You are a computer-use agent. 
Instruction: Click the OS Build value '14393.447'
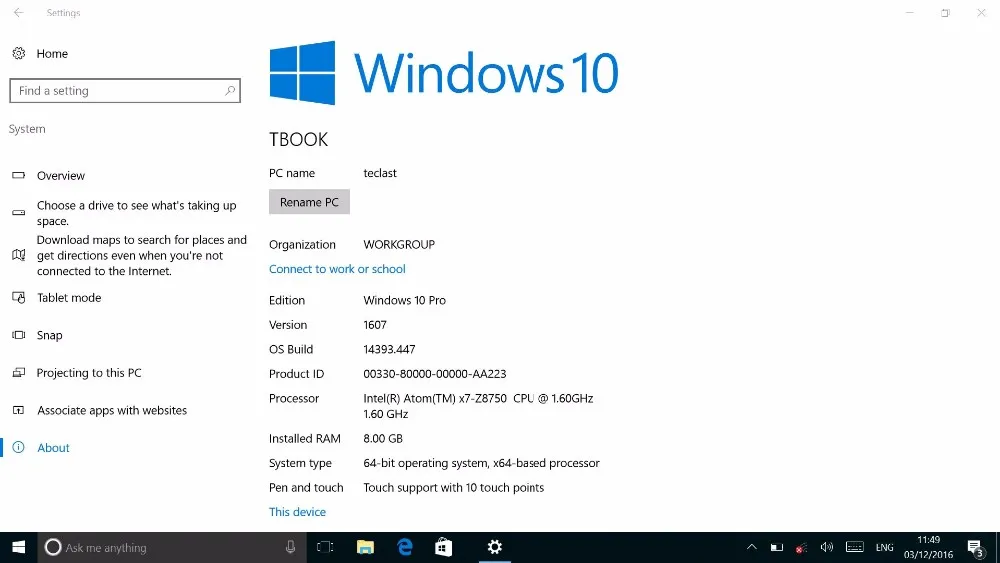coord(389,349)
